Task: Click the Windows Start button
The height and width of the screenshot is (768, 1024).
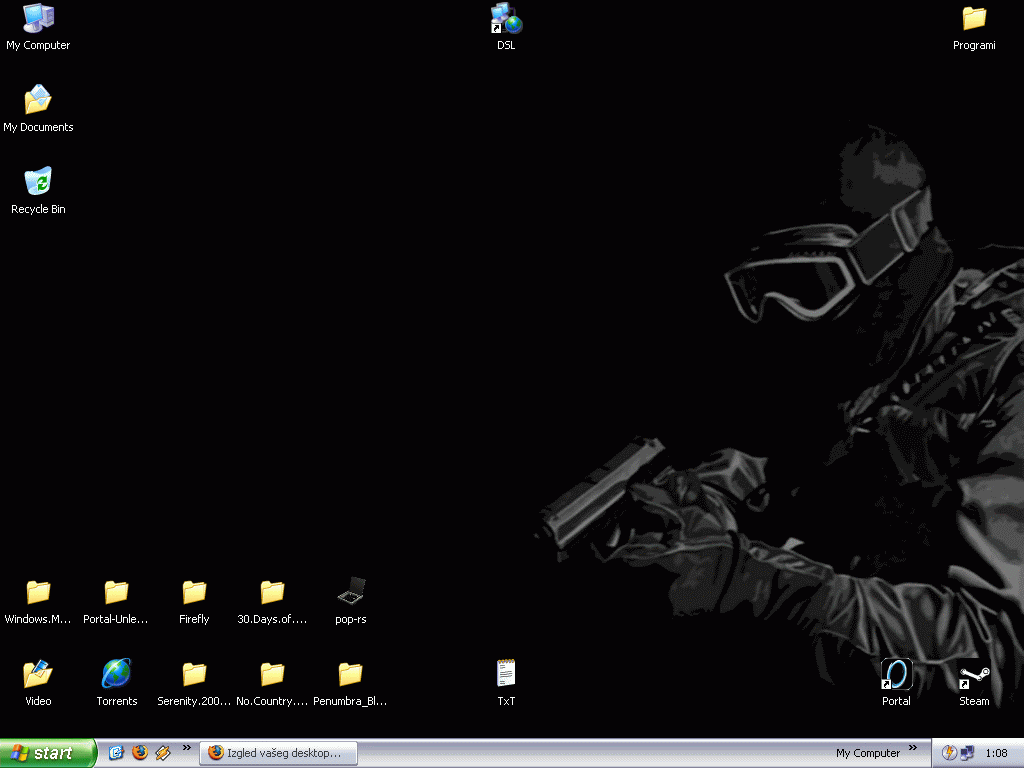Action: [48, 753]
